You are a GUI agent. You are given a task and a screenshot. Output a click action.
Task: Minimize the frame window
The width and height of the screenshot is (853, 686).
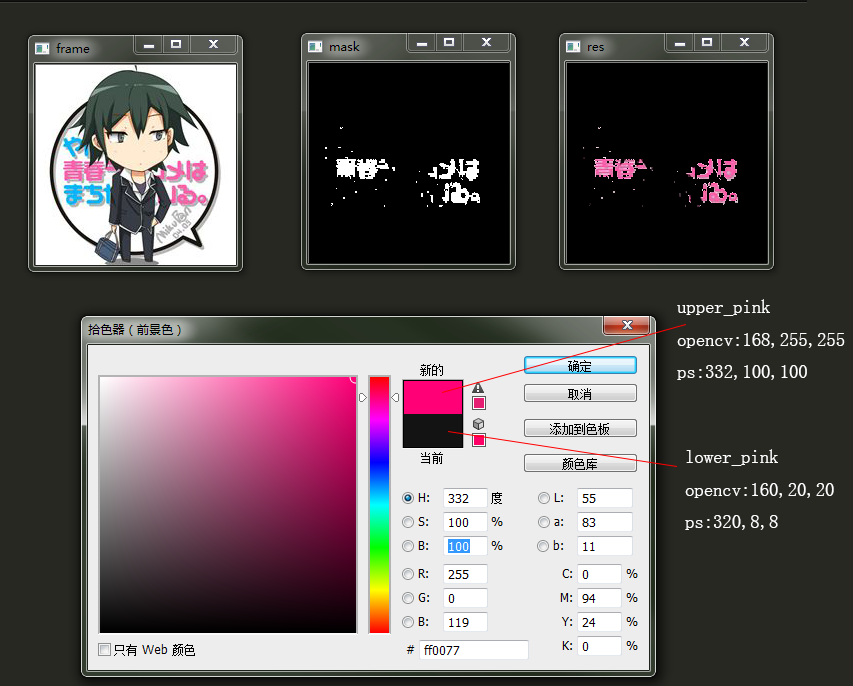pos(149,45)
